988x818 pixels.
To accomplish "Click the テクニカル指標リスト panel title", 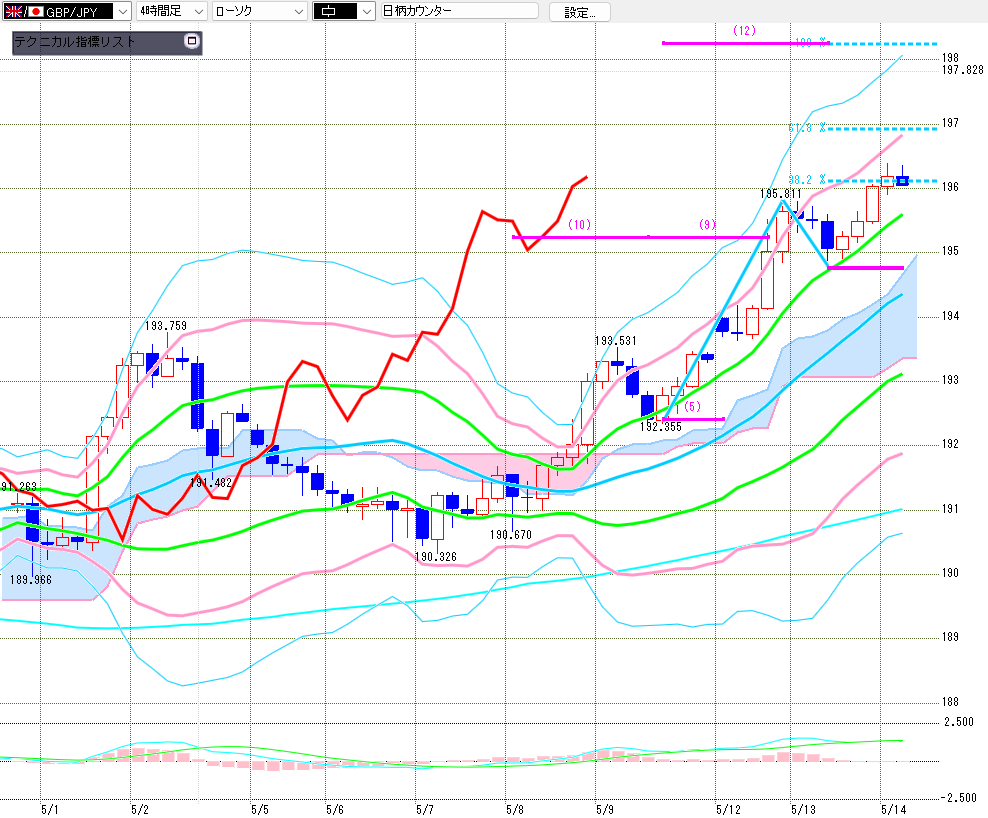I will 75,42.
